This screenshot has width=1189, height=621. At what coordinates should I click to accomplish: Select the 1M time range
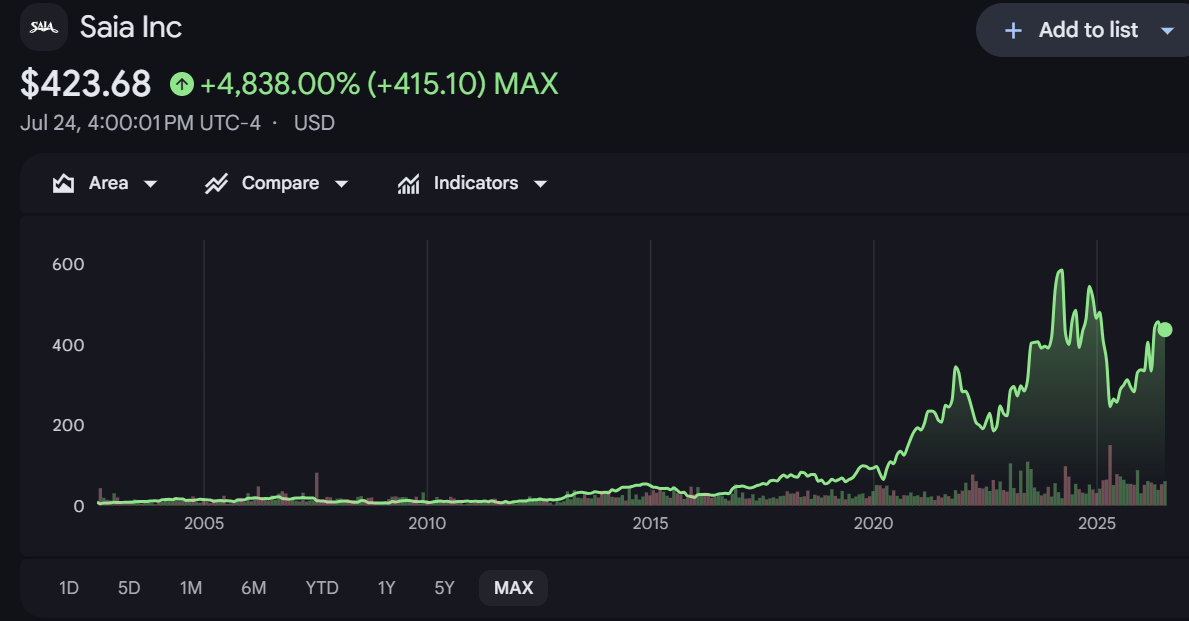click(x=191, y=588)
